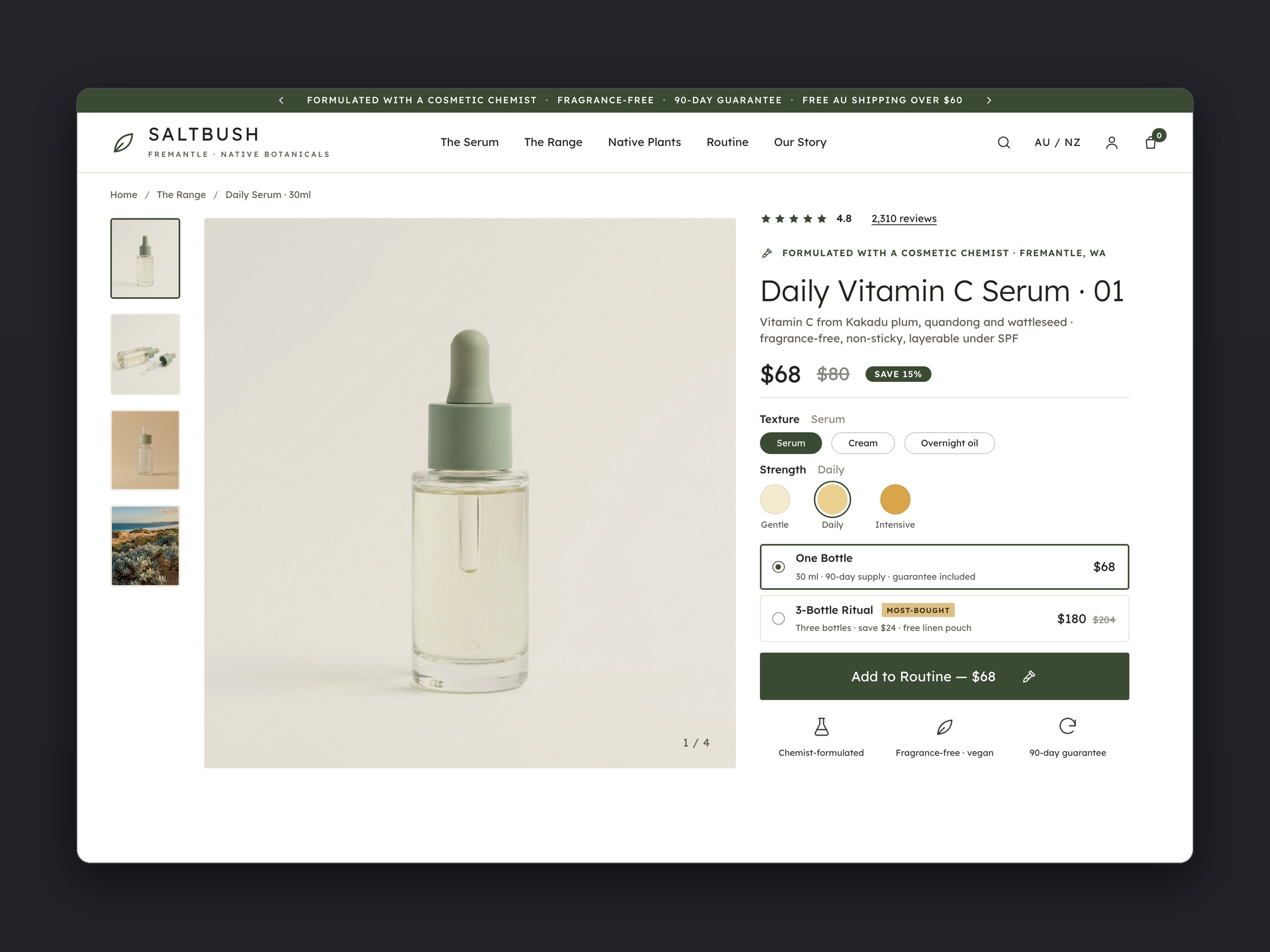The width and height of the screenshot is (1270, 952).
Task: Select the first upright bottle thumbnail
Action: [x=146, y=258]
